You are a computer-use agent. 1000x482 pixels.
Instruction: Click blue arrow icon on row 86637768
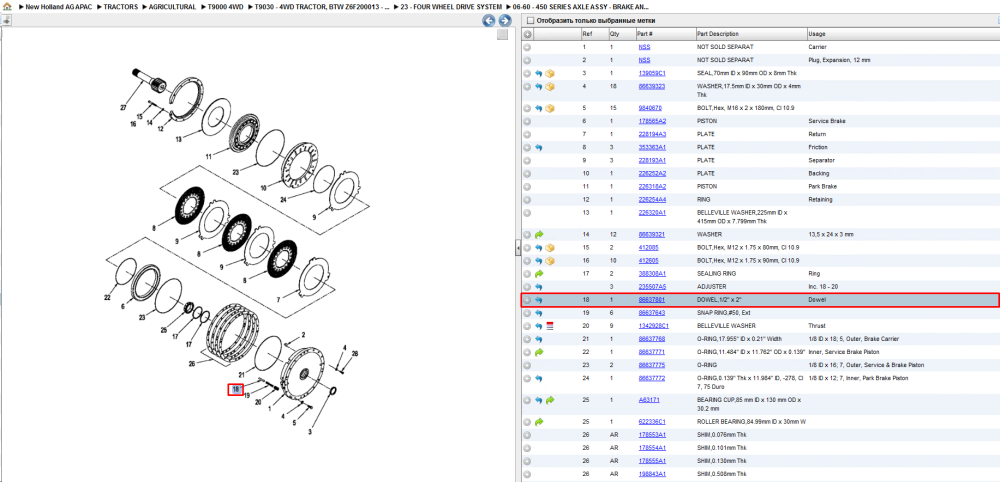pyautogui.click(x=539, y=339)
